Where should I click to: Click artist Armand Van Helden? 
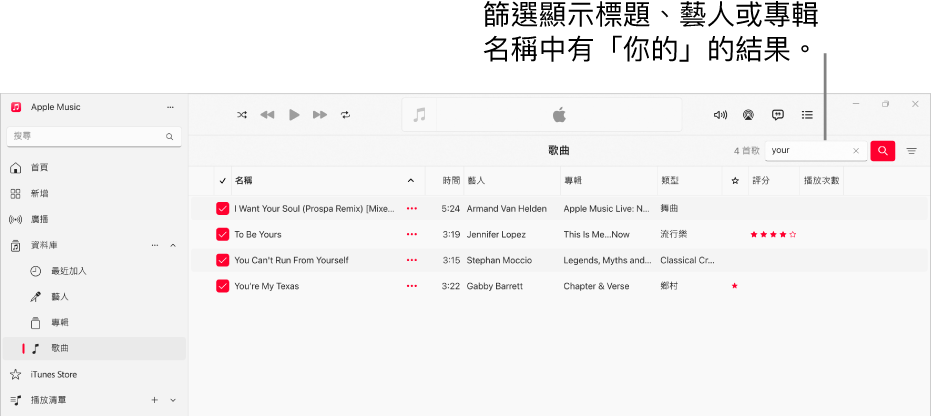tap(506, 209)
